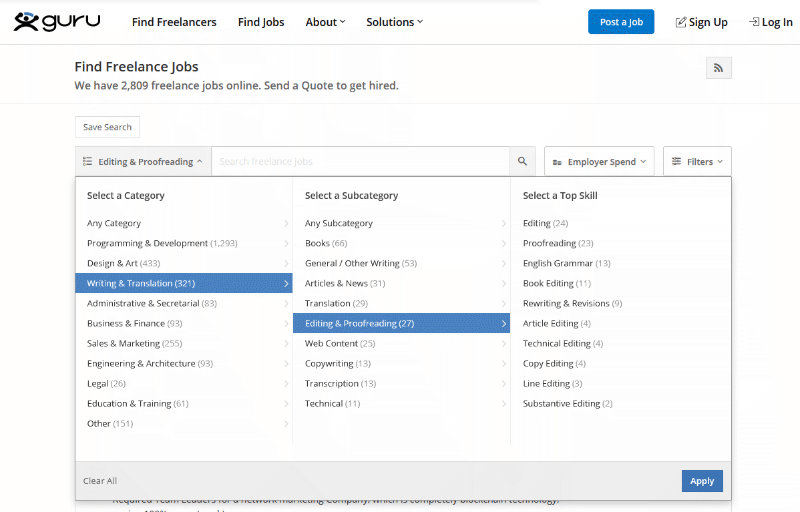Select Transcription subcategory
Image resolution: width=800 pixels, height=512 pixels.
point(402,383)
